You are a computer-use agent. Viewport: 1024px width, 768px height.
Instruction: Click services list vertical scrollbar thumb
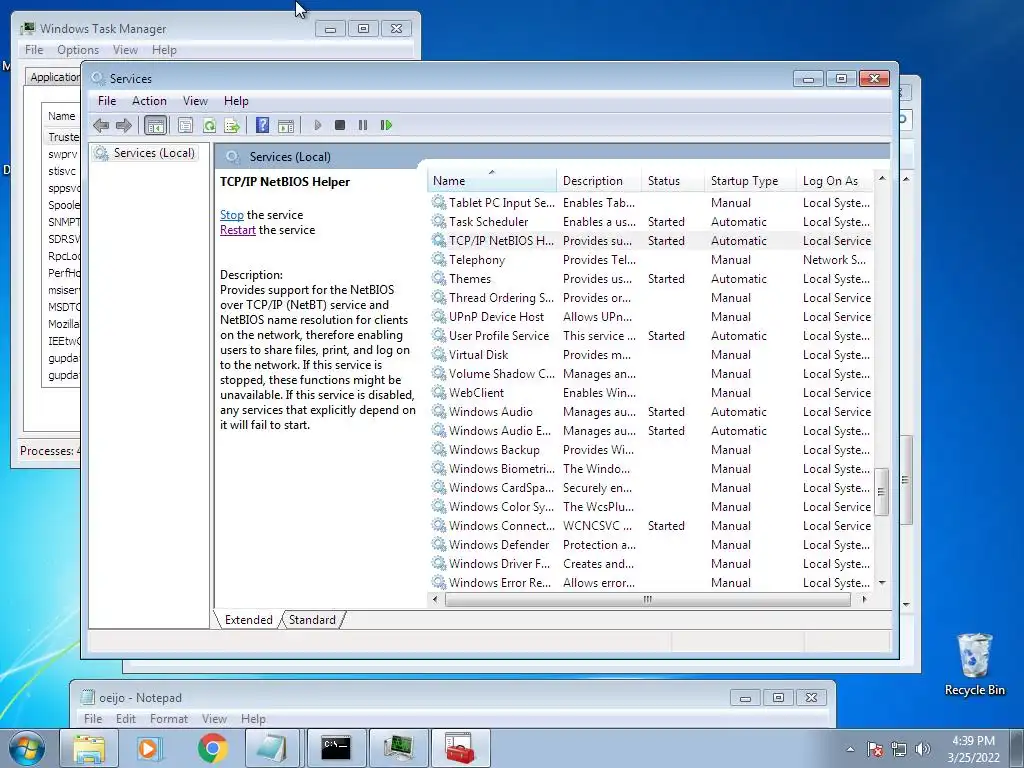click(882, 492)
